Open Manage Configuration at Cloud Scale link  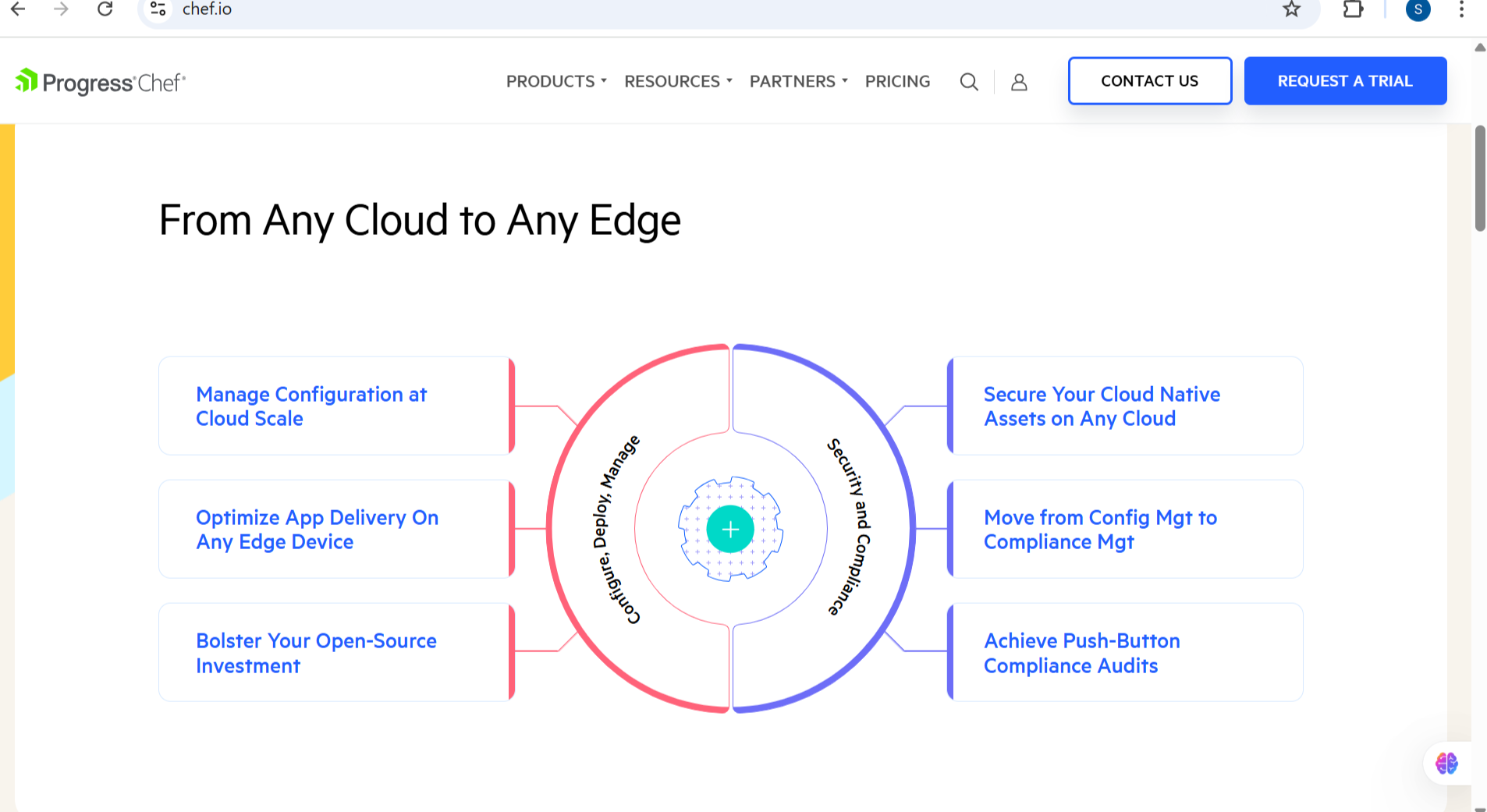coord(311,406)
